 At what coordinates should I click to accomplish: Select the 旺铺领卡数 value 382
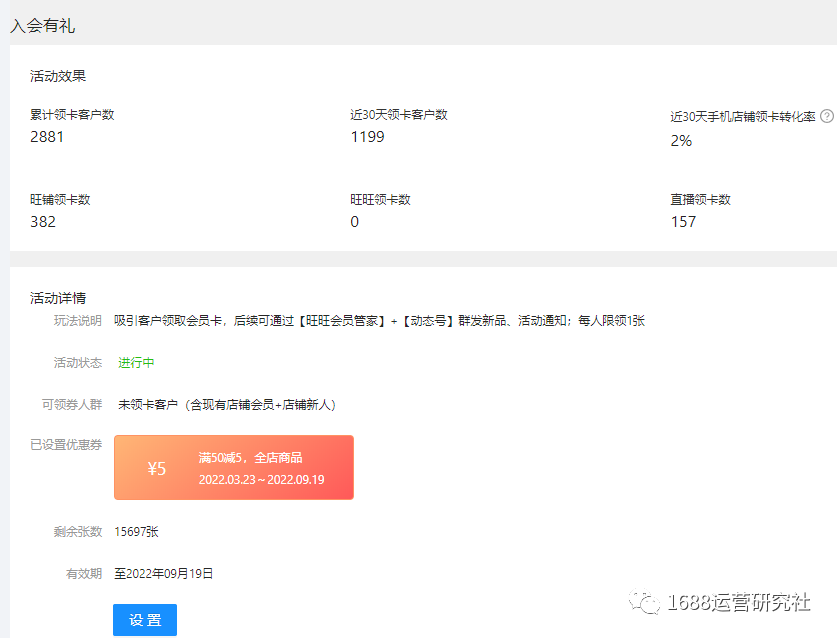(45, 222)
